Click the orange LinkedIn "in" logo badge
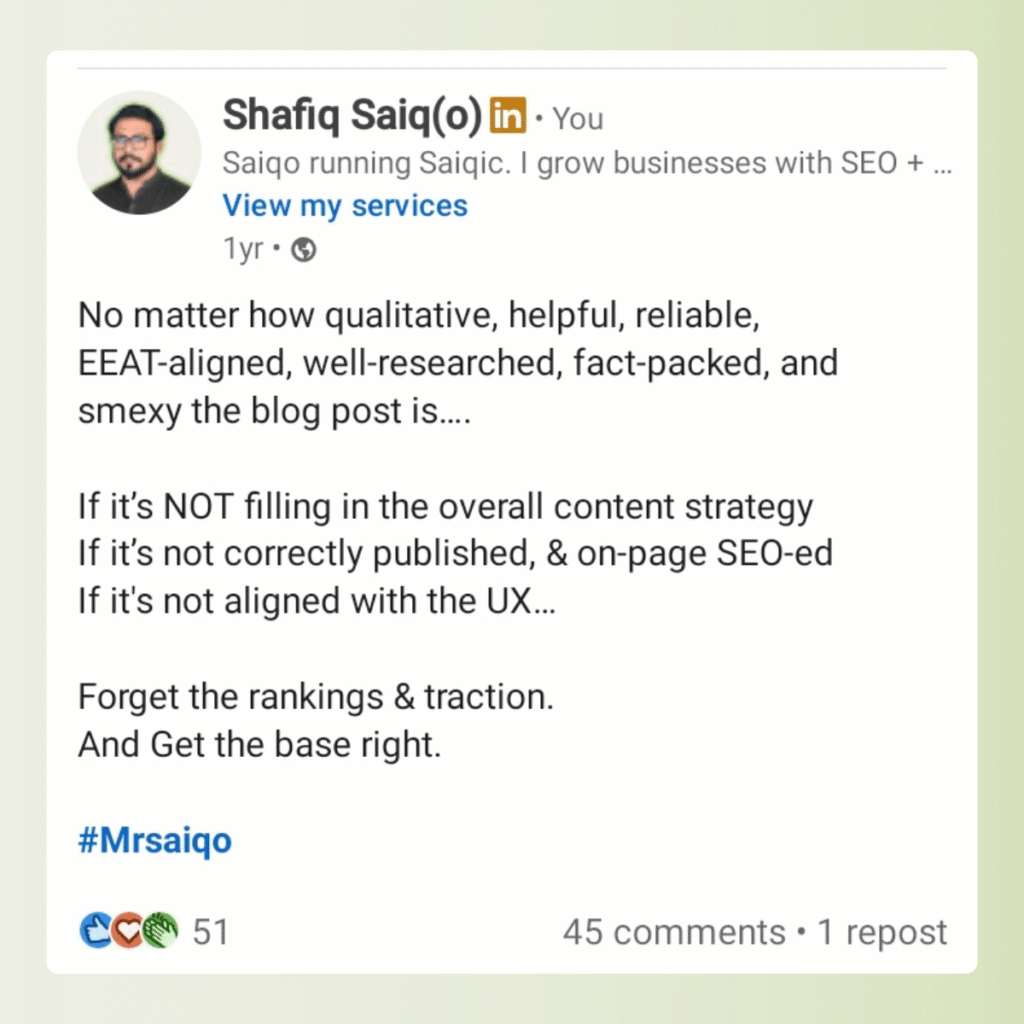The image size is (1024, 1024). 508,116
